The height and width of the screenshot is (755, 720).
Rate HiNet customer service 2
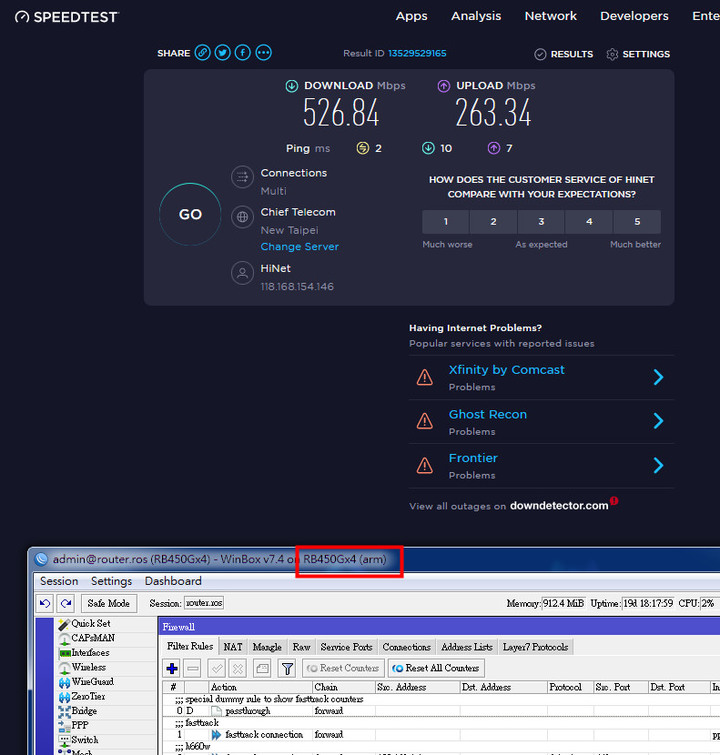pyautogui.click(x=493, y=221)
